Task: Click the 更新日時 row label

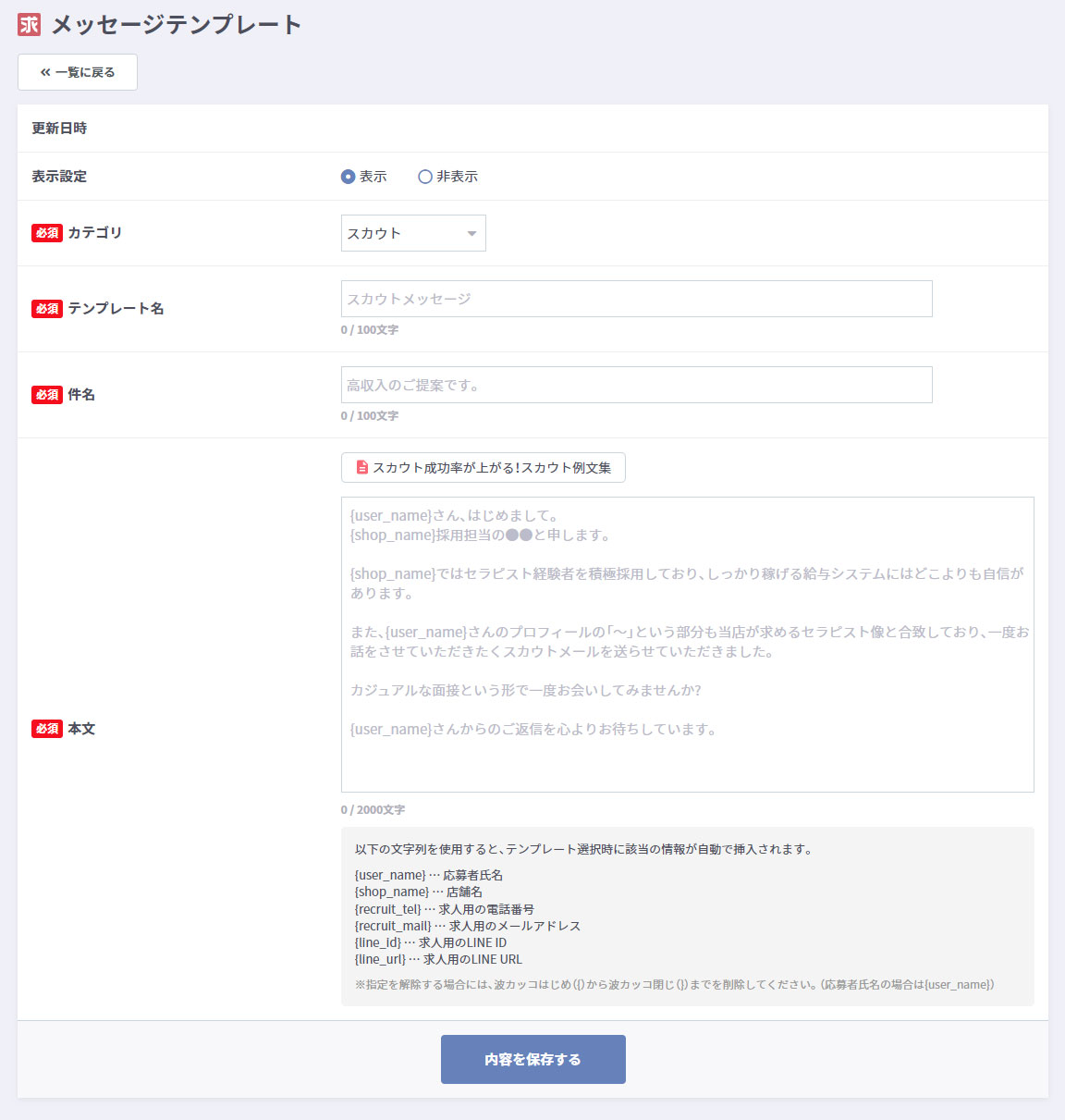Action: pyautogui.click(x=59, y=129)
